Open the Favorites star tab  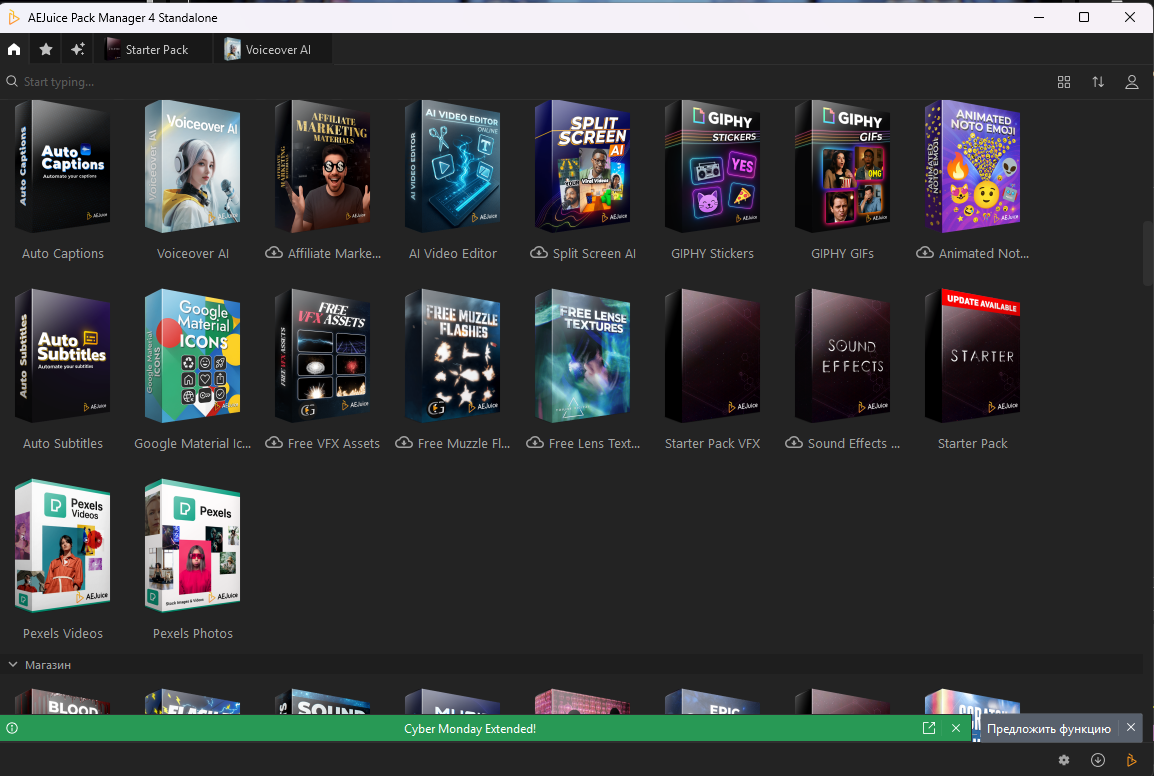click(x=46, y=49)
